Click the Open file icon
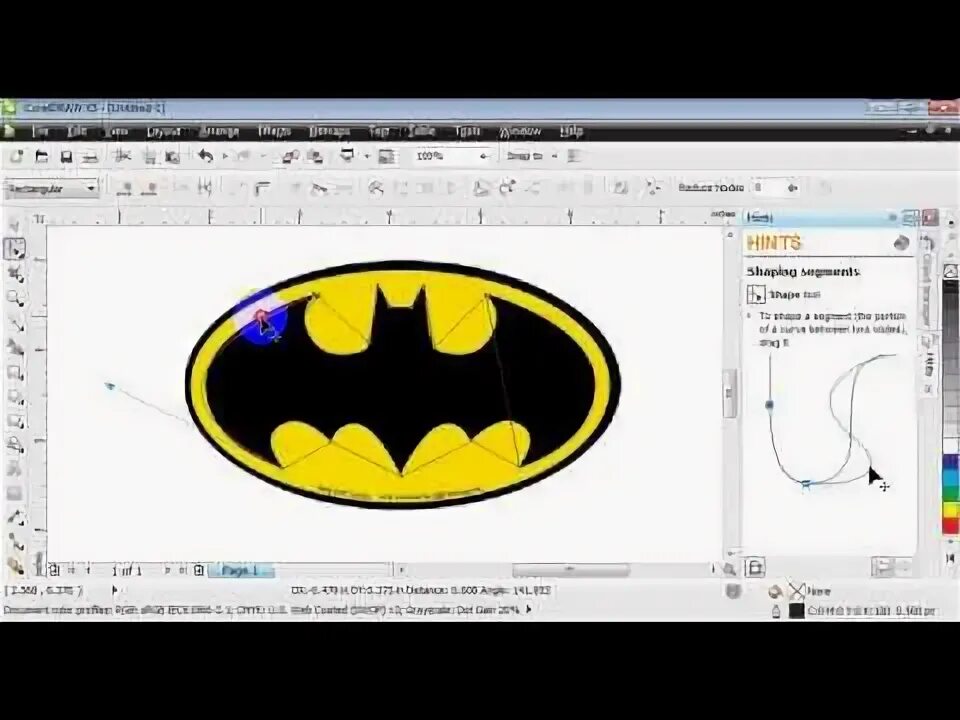Viewport: 960px width, 720px height. click(x=42, y=157)
